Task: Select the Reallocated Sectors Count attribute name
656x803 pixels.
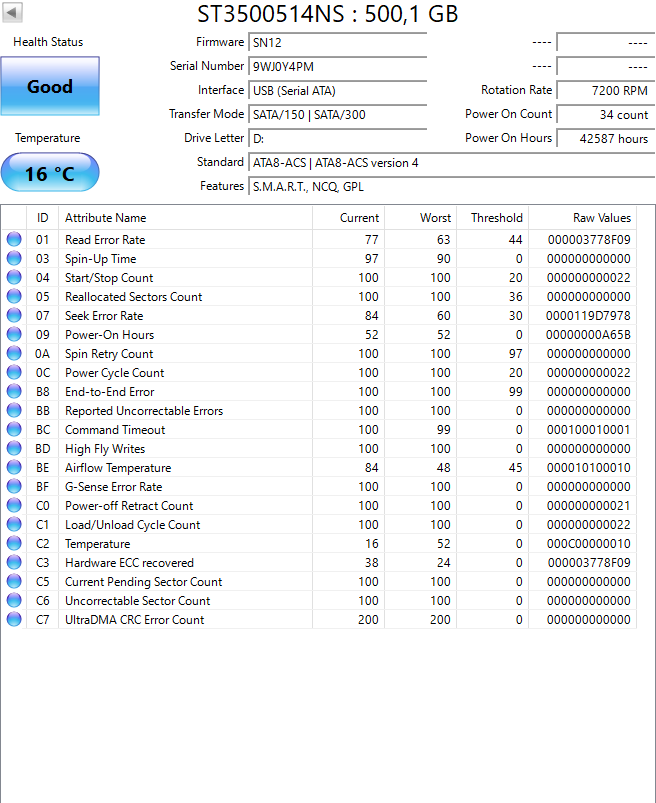Action: pyautogui.click(x=133, y=297)
